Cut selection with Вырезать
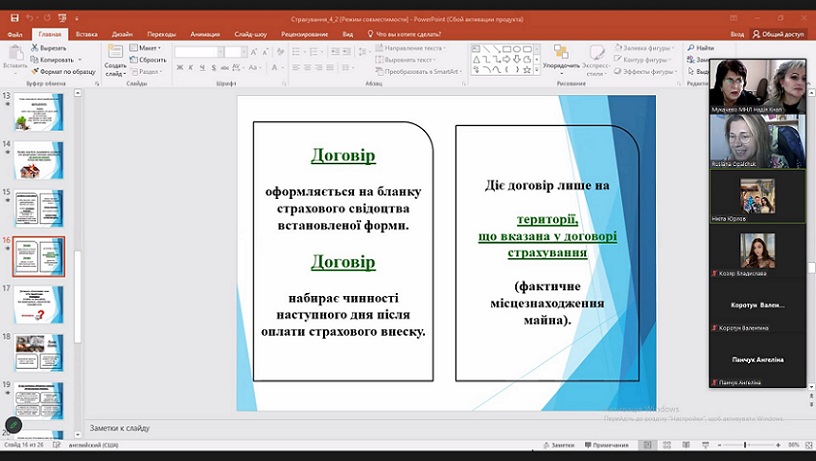 click(48, 48)
